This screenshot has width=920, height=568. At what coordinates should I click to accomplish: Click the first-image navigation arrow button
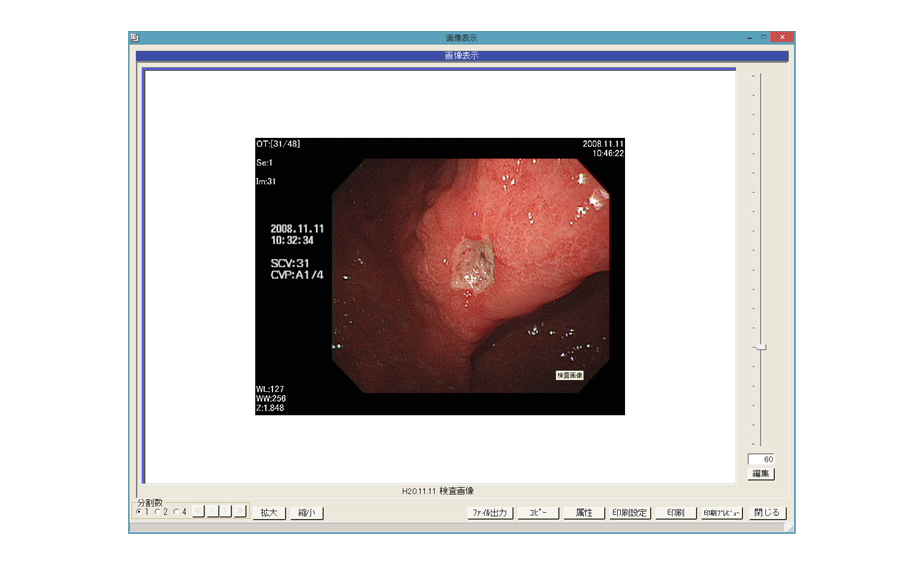198,512
